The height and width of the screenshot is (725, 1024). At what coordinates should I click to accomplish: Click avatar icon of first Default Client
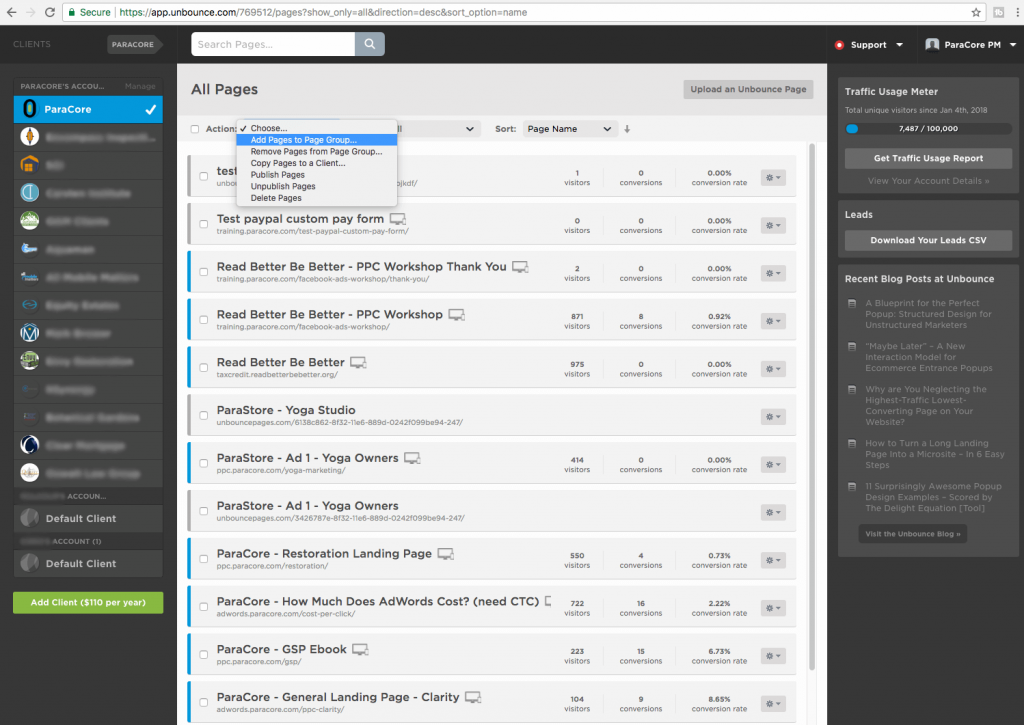[x=29, y=518]
